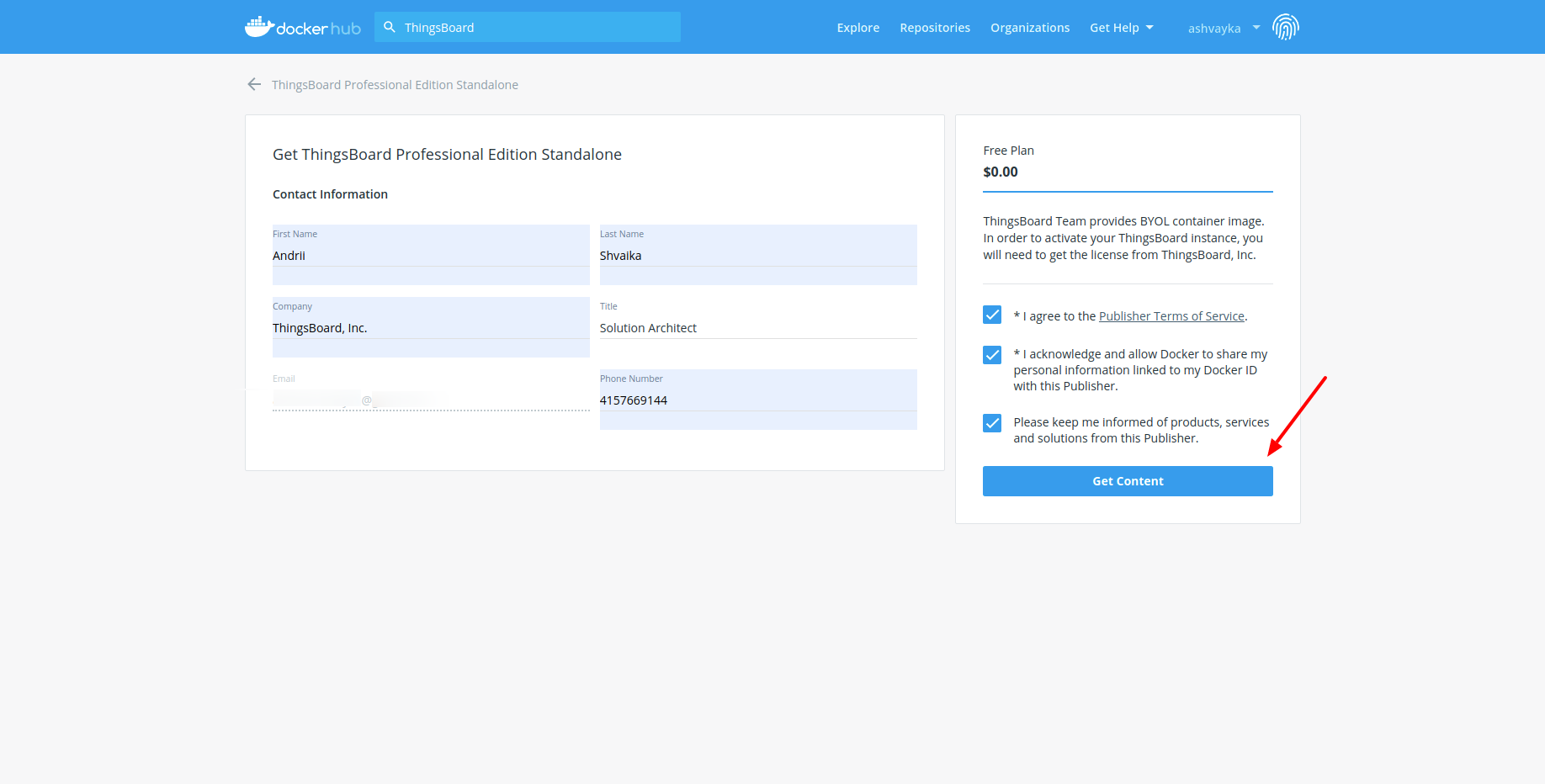
Task: Click the search magnifier icon
Action: (x=390, y=27)
